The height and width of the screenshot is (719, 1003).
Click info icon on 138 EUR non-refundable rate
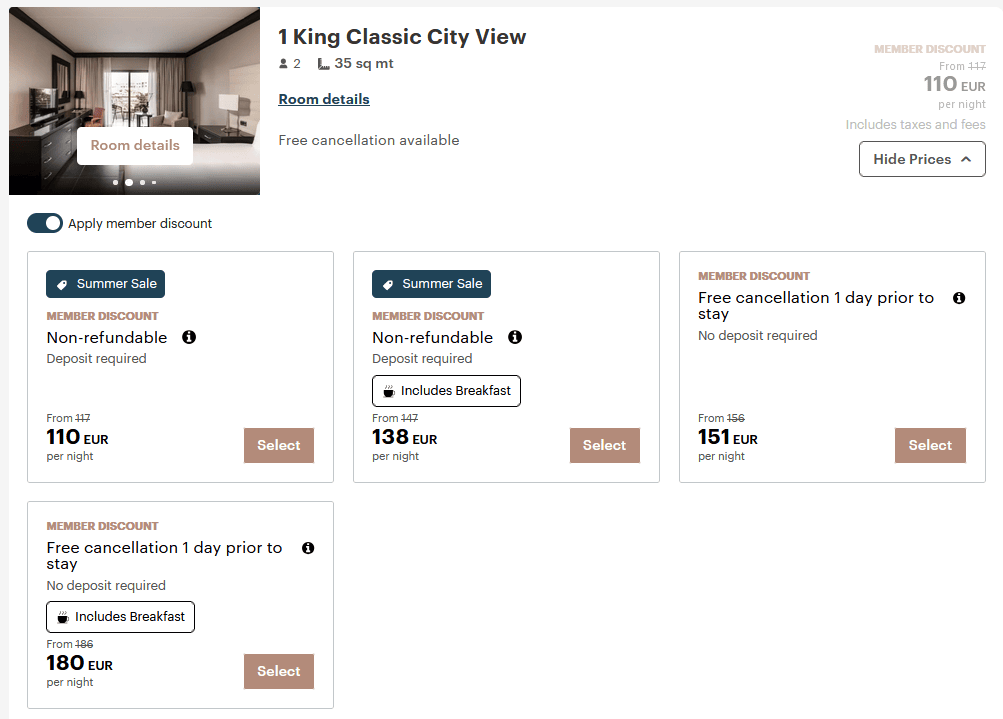[x=515, y=337]
